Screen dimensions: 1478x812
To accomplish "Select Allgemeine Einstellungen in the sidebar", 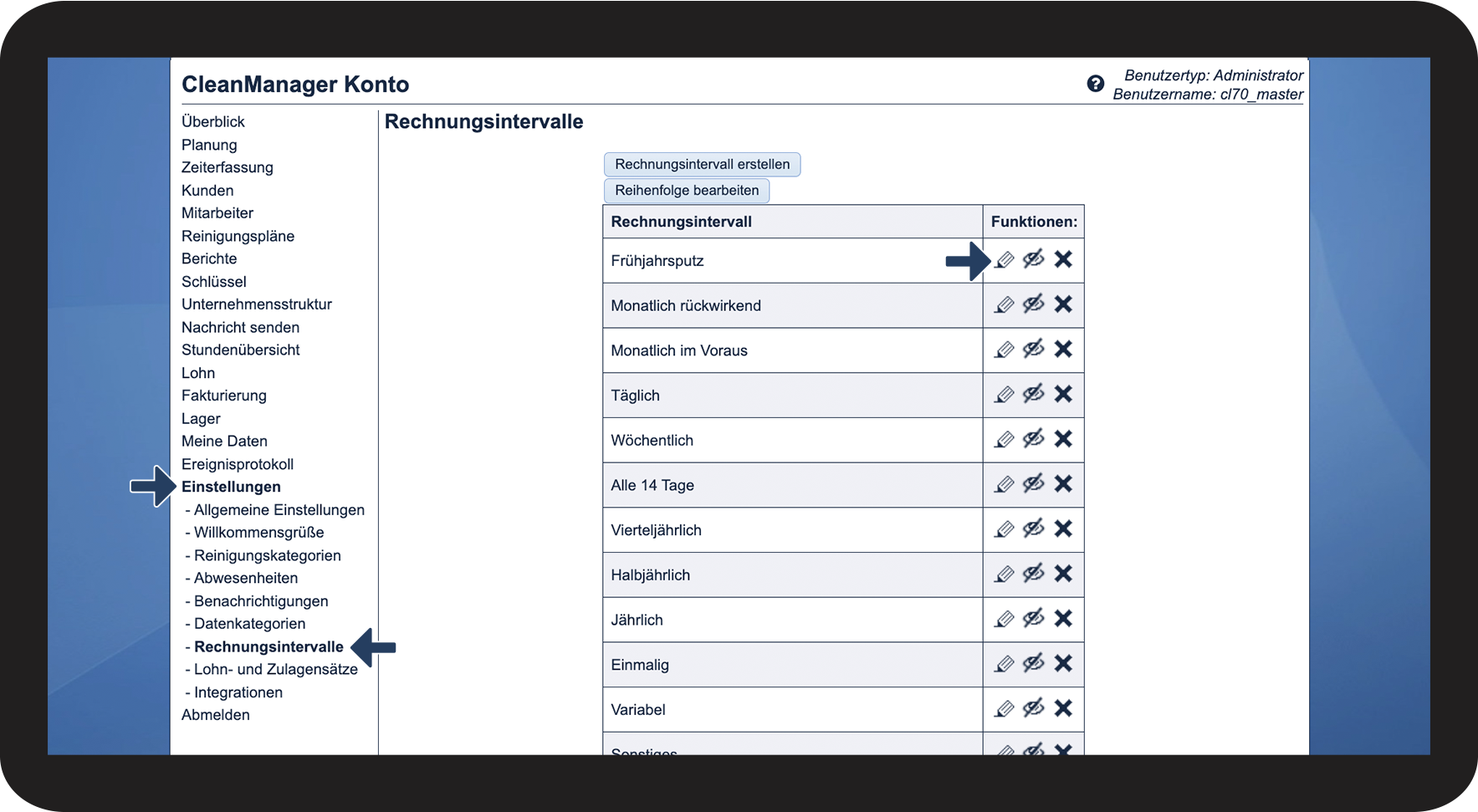I will (x=279, y=510).
